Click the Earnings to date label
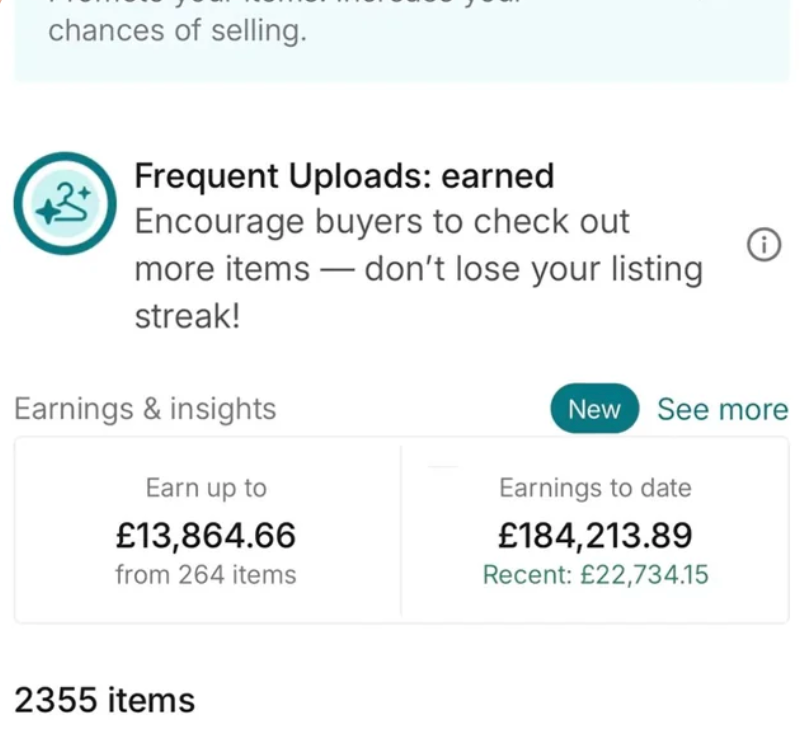 pos(595,488)
